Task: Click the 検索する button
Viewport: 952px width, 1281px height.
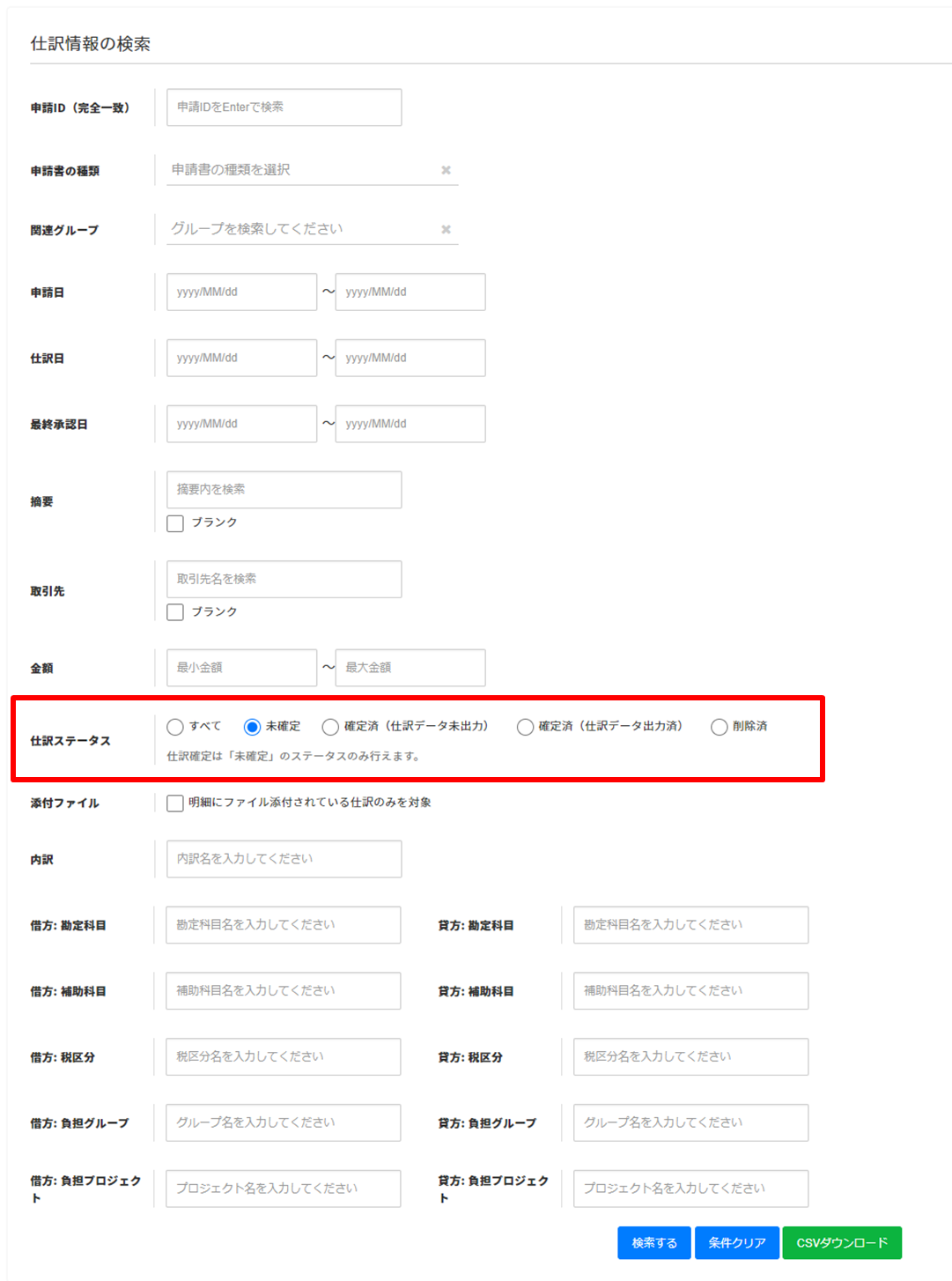Action: coord(653,1242)
